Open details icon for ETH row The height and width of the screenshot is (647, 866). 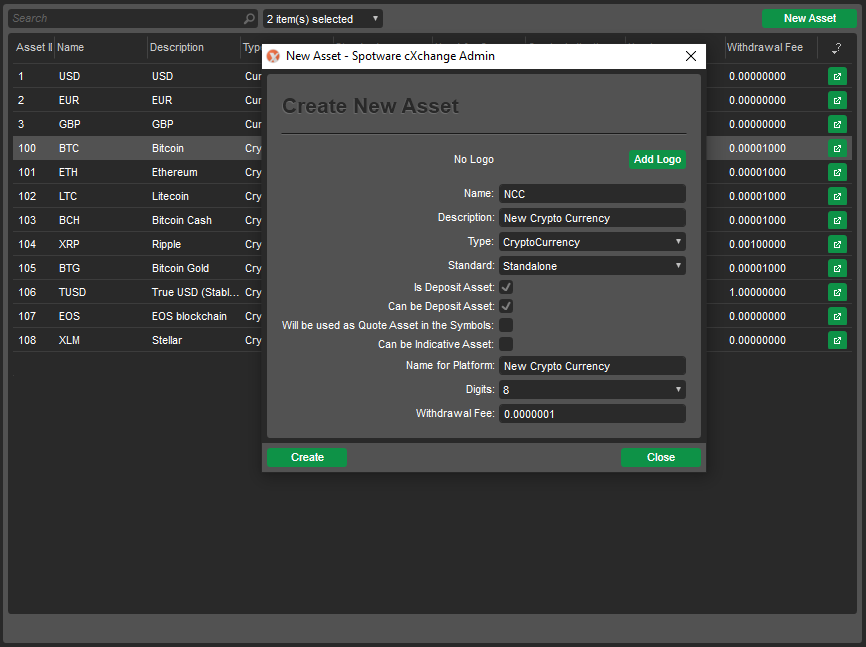[x=837, y=172]
